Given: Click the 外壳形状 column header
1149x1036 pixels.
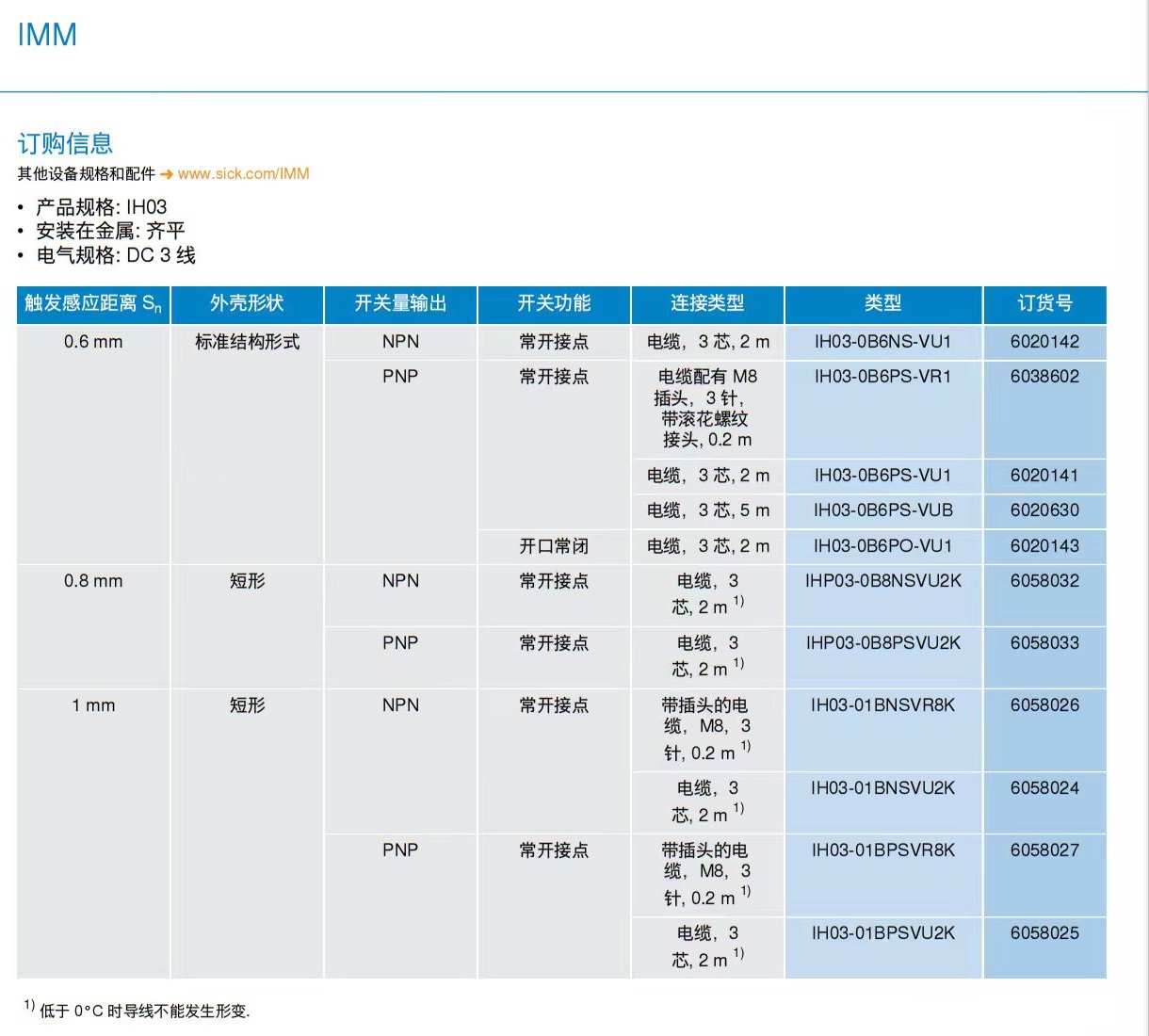Looking at the screenshot, I should 247,303.
